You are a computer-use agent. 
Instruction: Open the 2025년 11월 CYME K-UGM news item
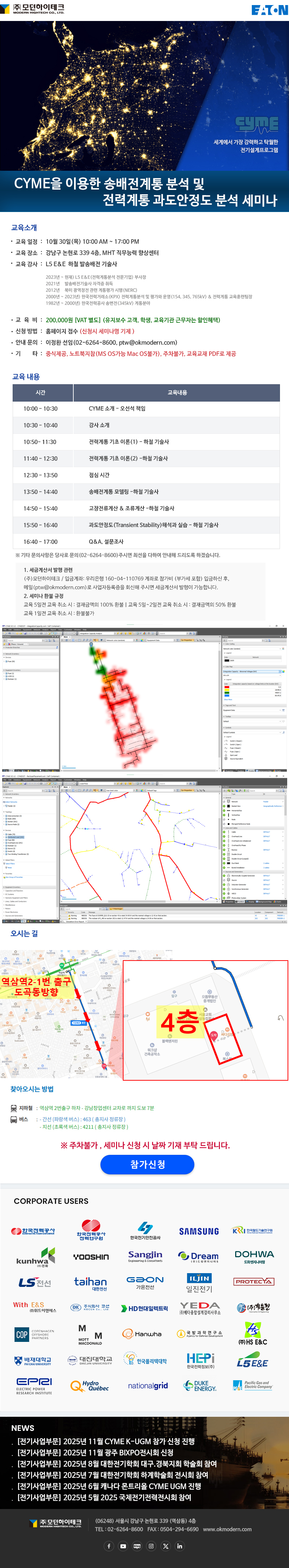[x=105, y=1441]
